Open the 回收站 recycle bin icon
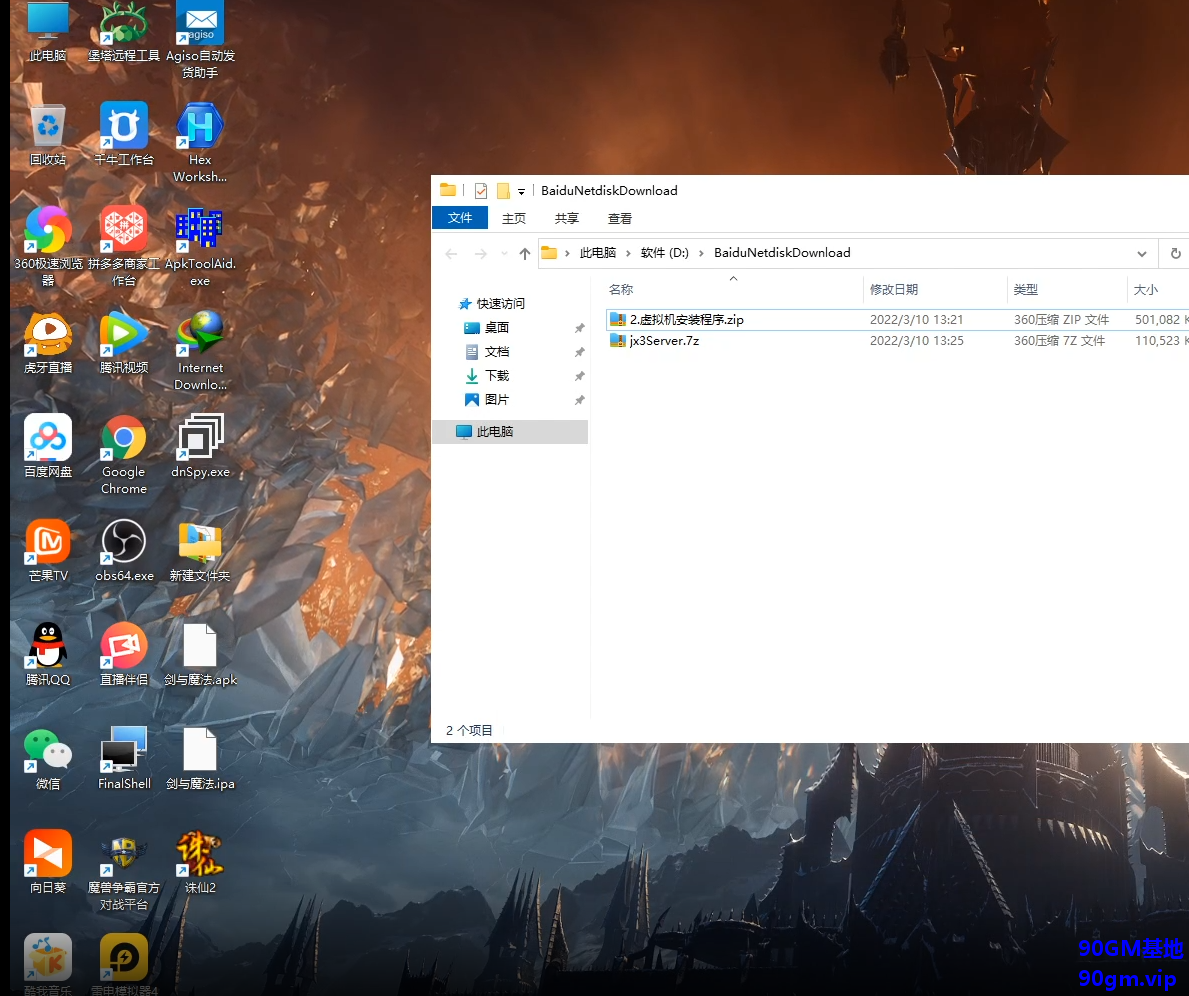Image resolution: width=1189 pixels, height=996 pixels. click(48, 135)
